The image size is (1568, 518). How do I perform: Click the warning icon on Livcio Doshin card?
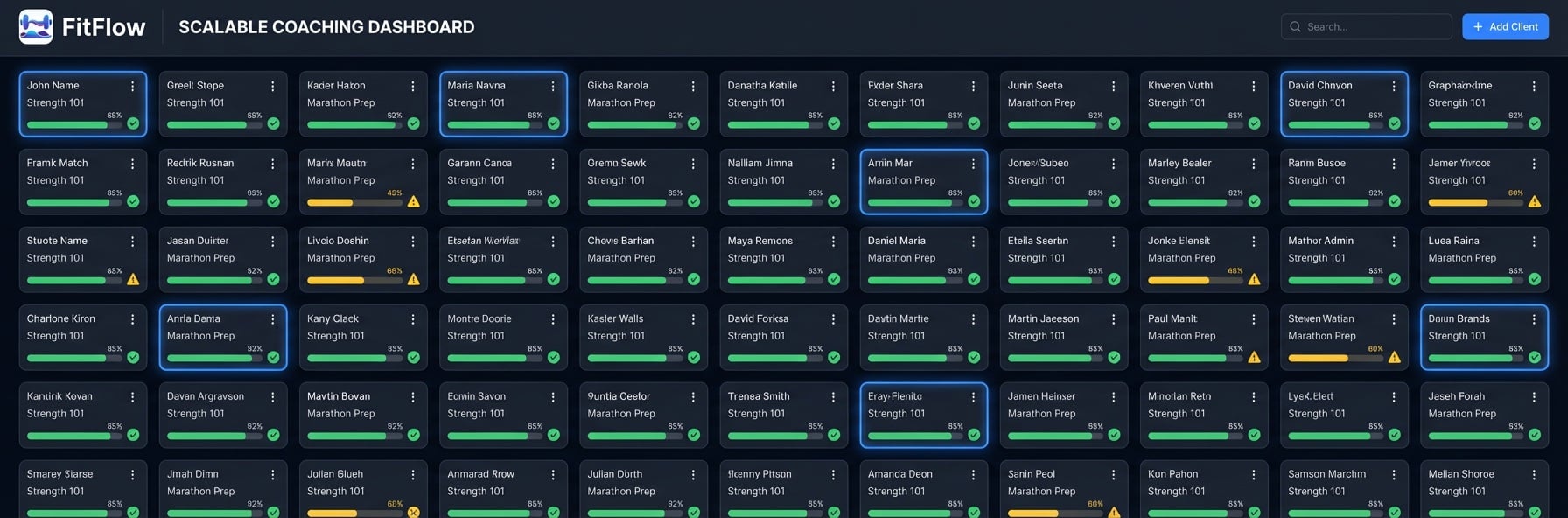coord(414,280)
